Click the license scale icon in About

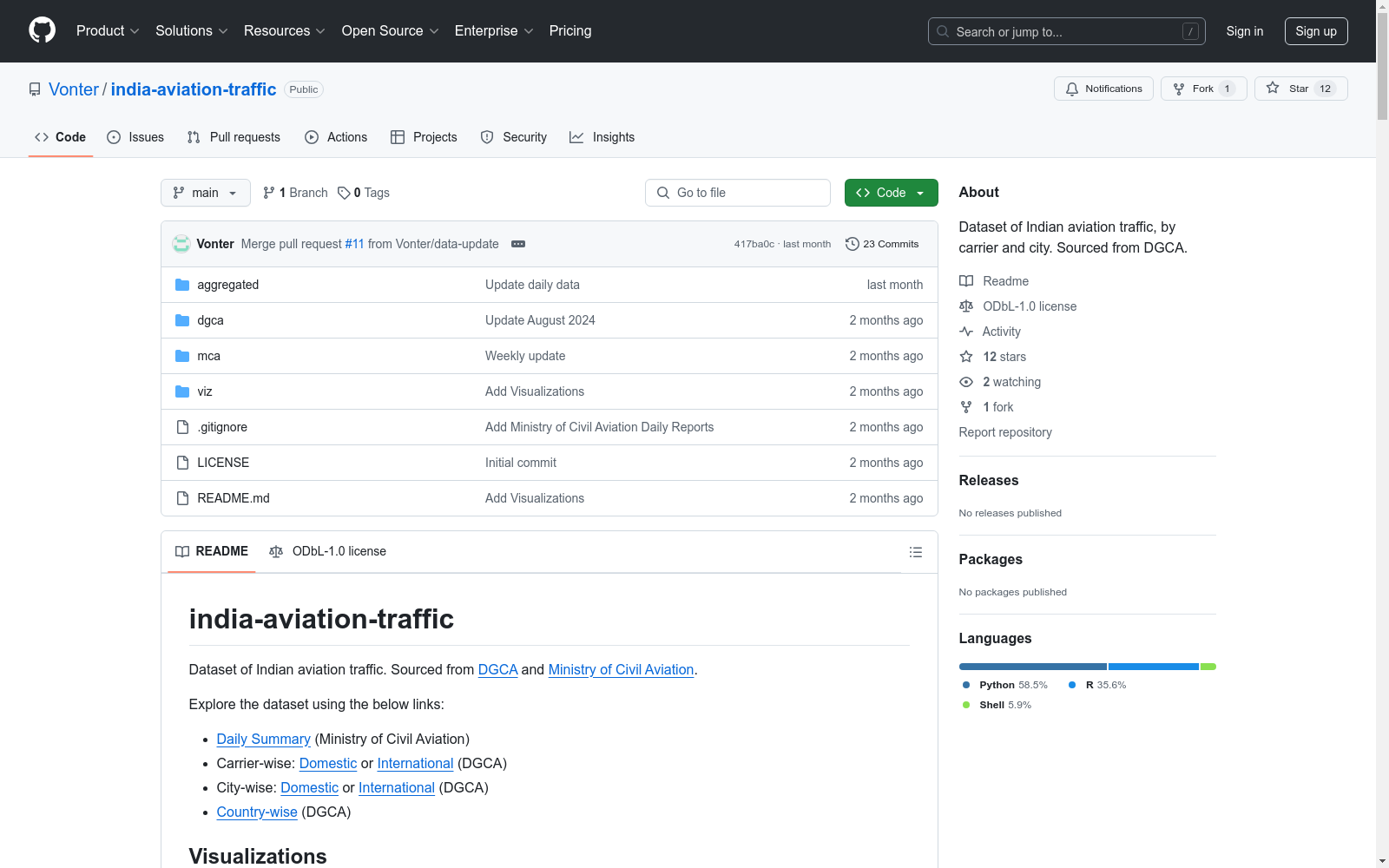(966, 306)
